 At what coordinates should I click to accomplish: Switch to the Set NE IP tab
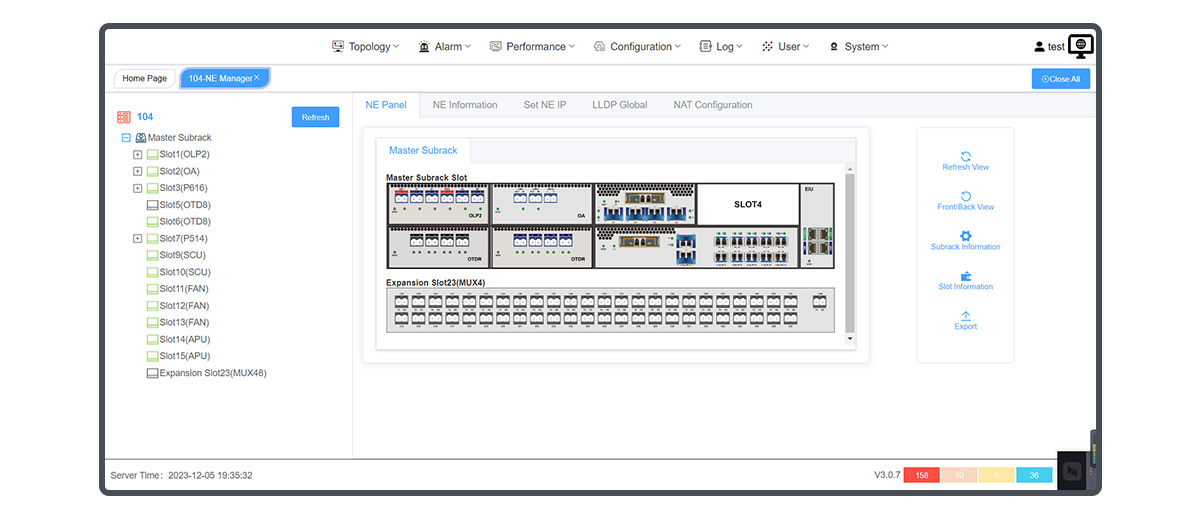pyautogui.click(x=545, y=105)
